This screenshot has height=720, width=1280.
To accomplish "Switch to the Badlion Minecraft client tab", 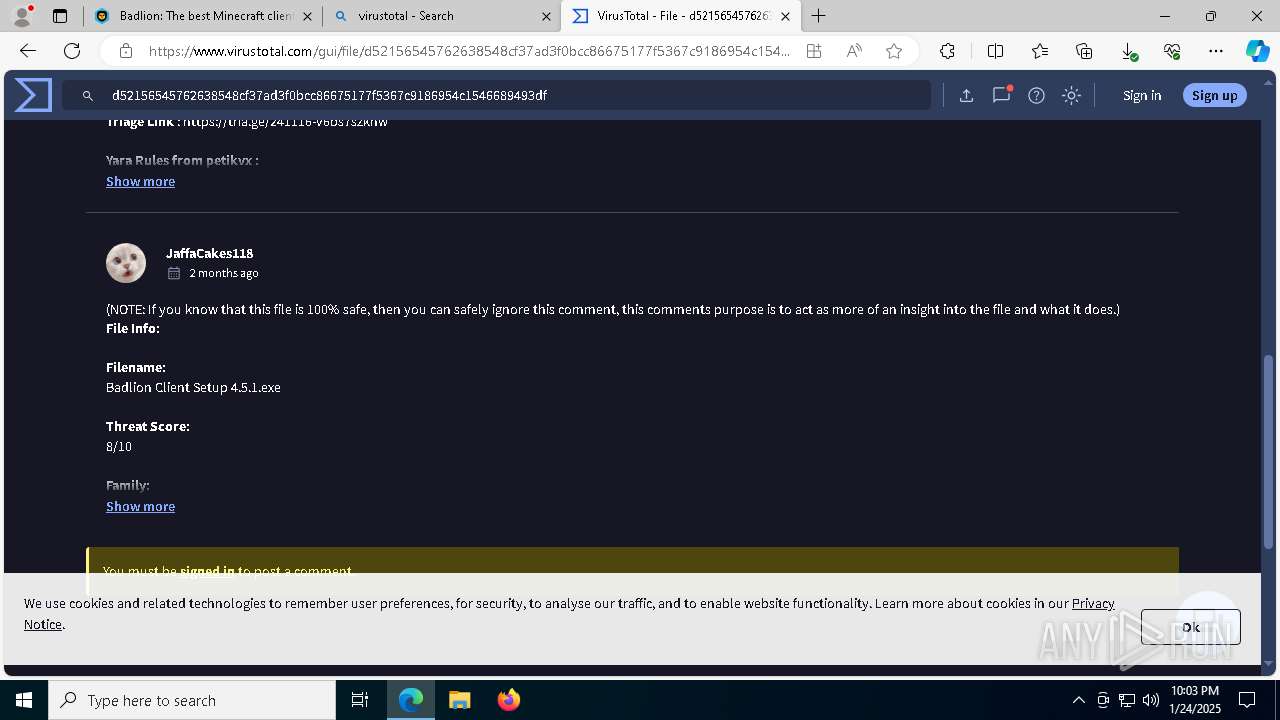I will (x=202, y=16).
